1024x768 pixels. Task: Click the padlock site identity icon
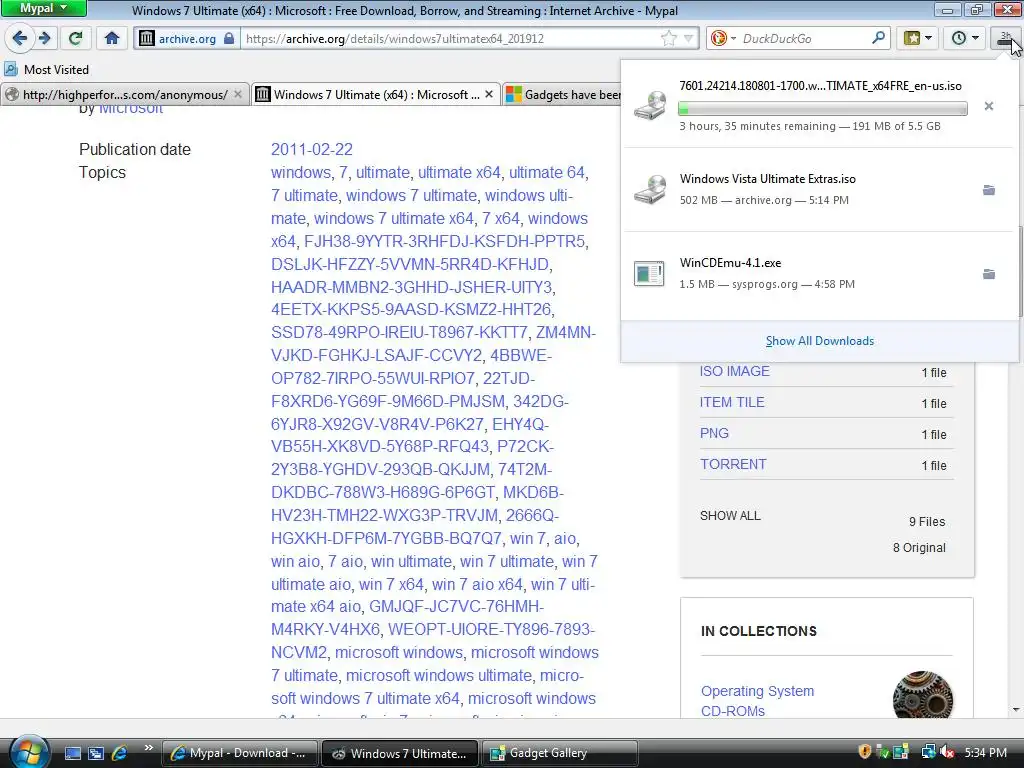click(x=229, y=39)
